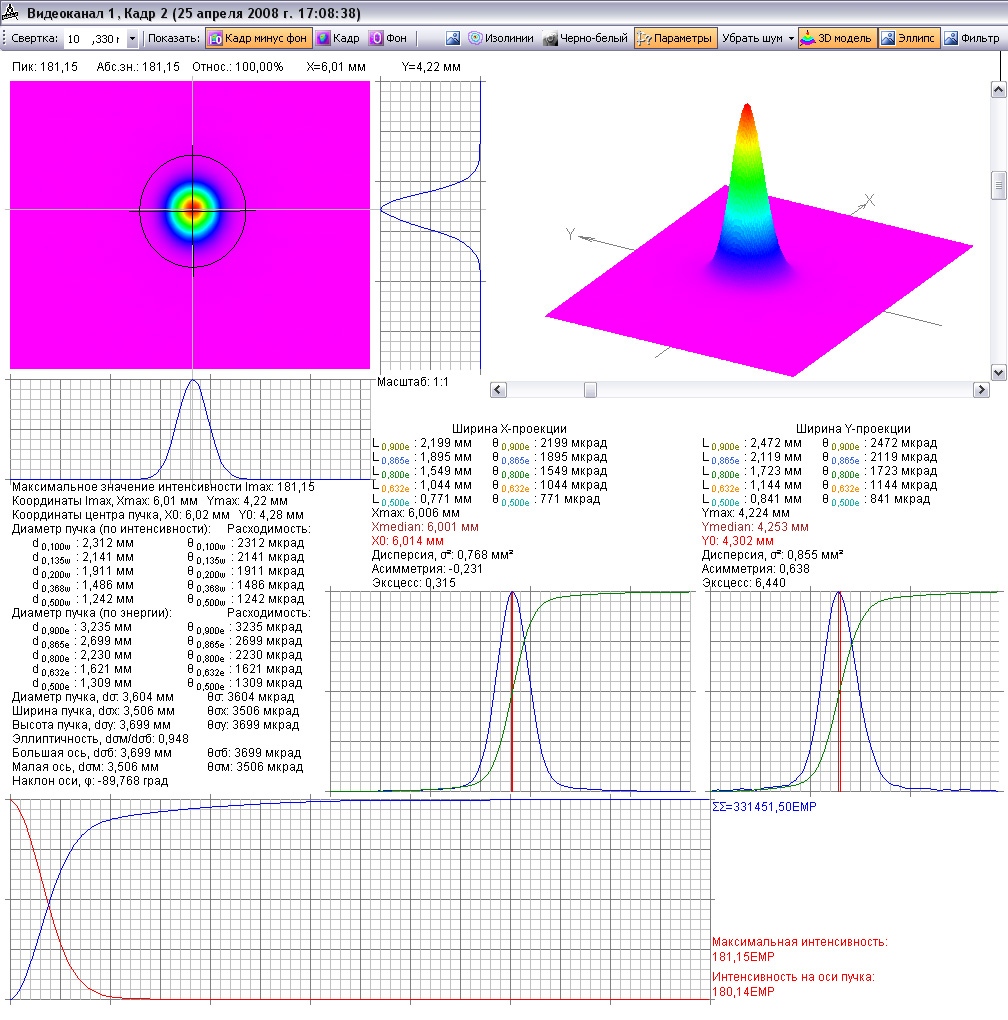Click the horizontal scrollbar thumb under 3D model
Screen dimensions: 1008x1020
click(x=590, y=390)
